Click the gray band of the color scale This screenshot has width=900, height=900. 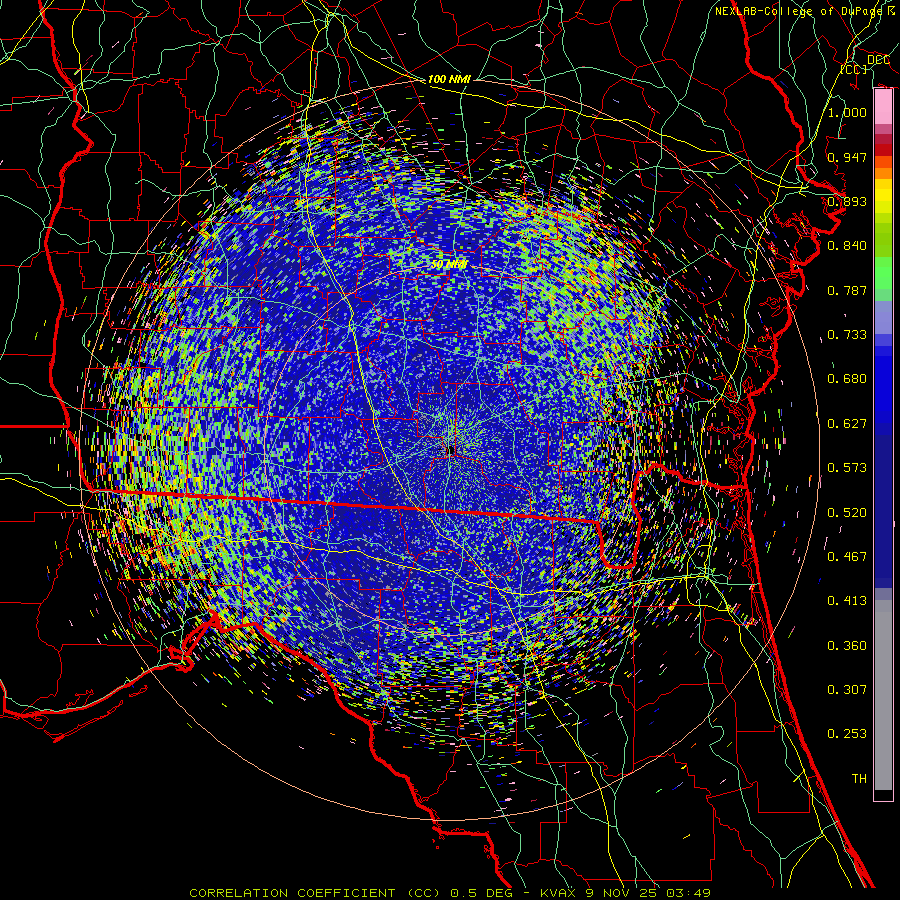click(883, 695)
